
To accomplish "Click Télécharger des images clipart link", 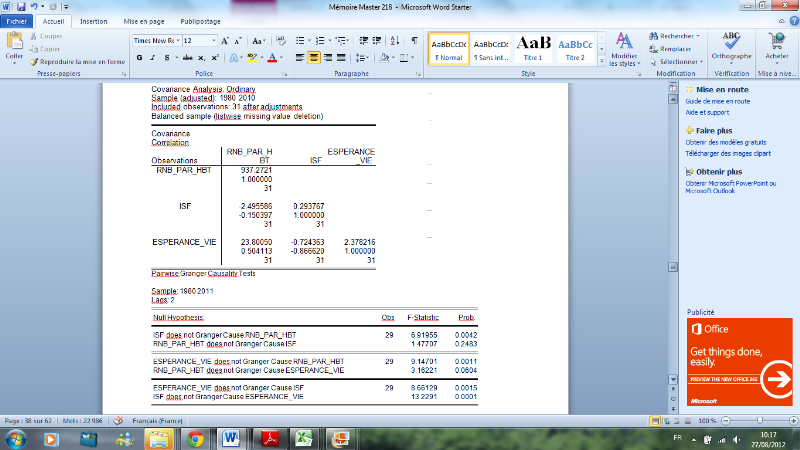I will pos(730,151).
